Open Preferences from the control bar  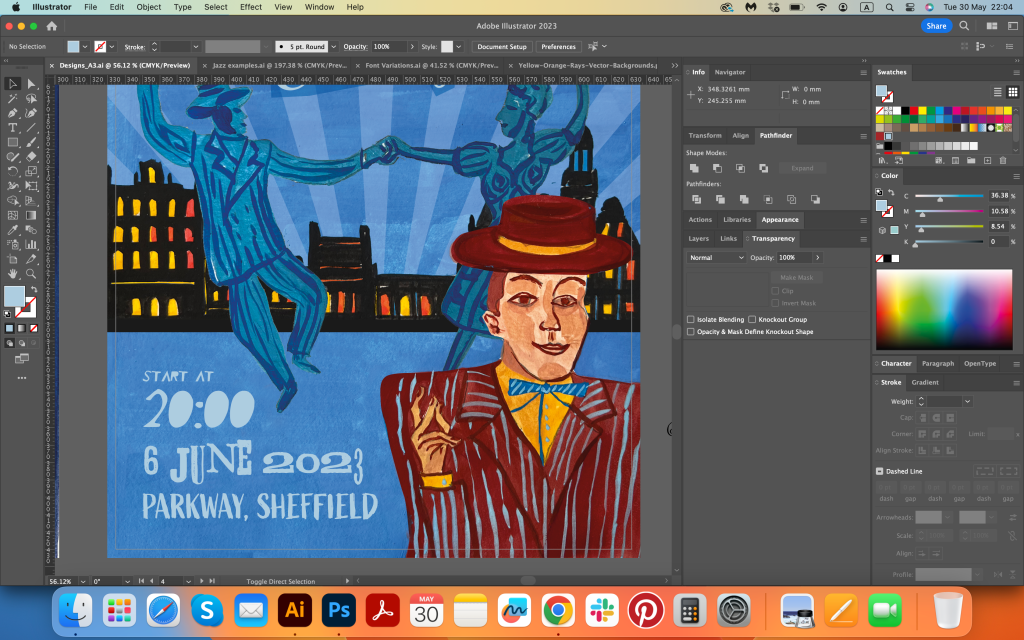558,46
